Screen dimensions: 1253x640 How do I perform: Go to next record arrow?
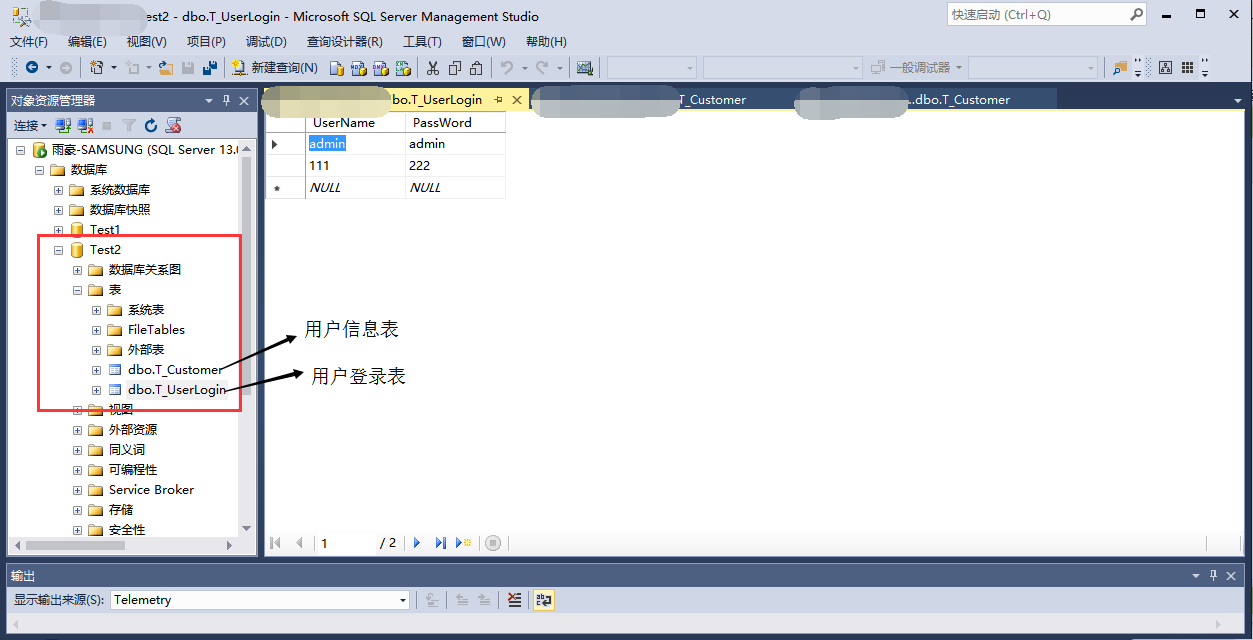[x=417, y=543]
